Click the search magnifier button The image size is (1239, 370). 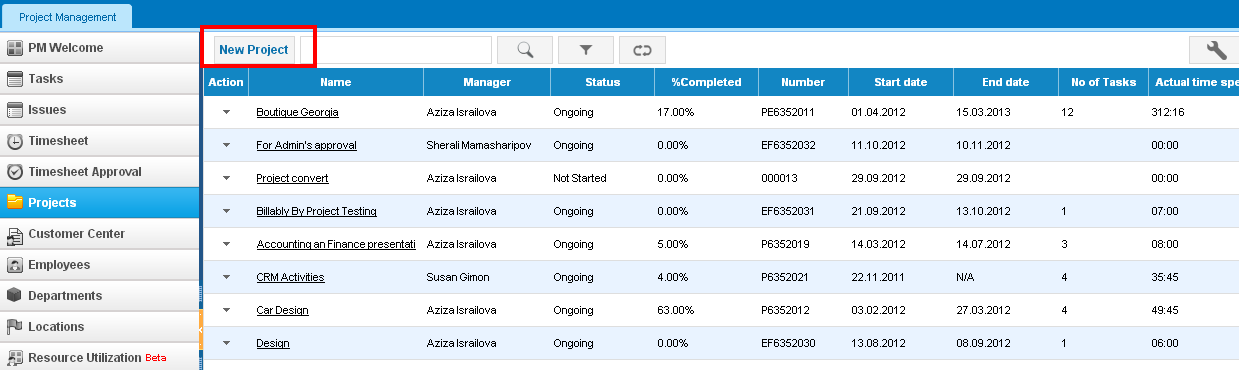(x=524, y=50)
